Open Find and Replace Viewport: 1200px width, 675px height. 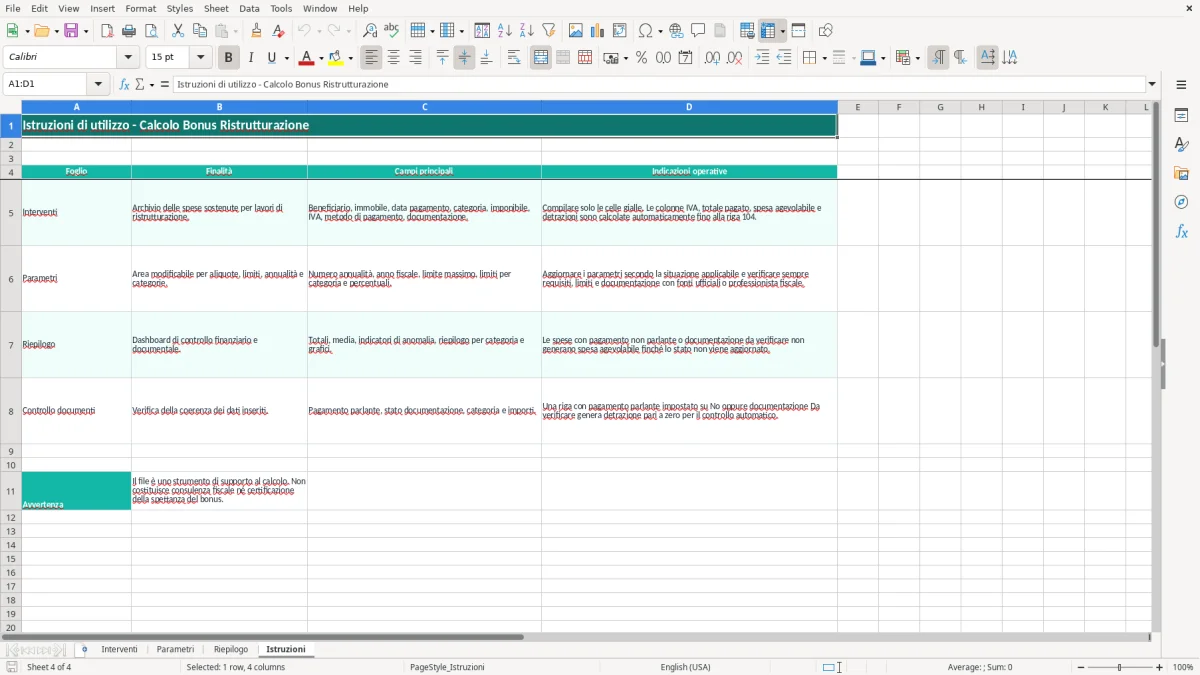[370, 31]
